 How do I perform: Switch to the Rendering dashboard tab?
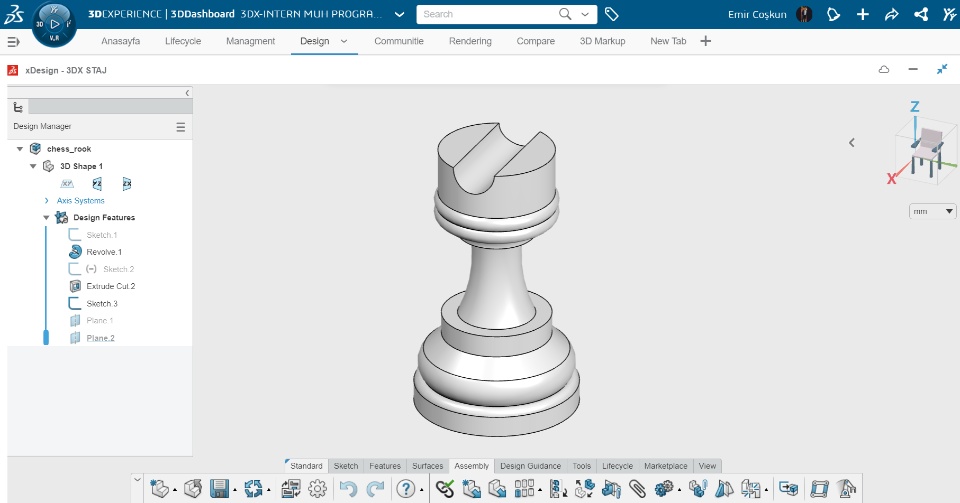click(470, 41)
